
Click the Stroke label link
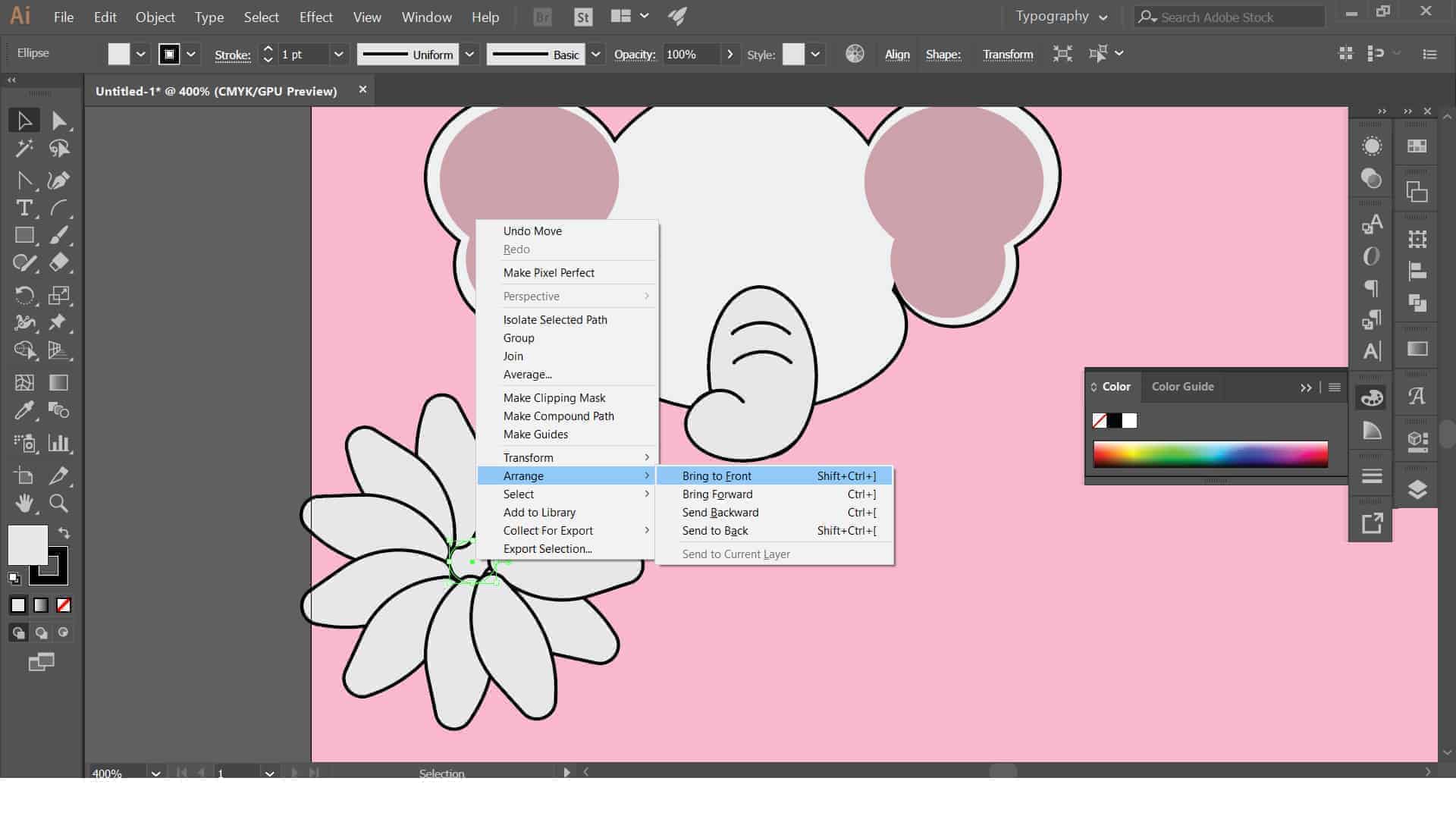click(x=232, y=55)
